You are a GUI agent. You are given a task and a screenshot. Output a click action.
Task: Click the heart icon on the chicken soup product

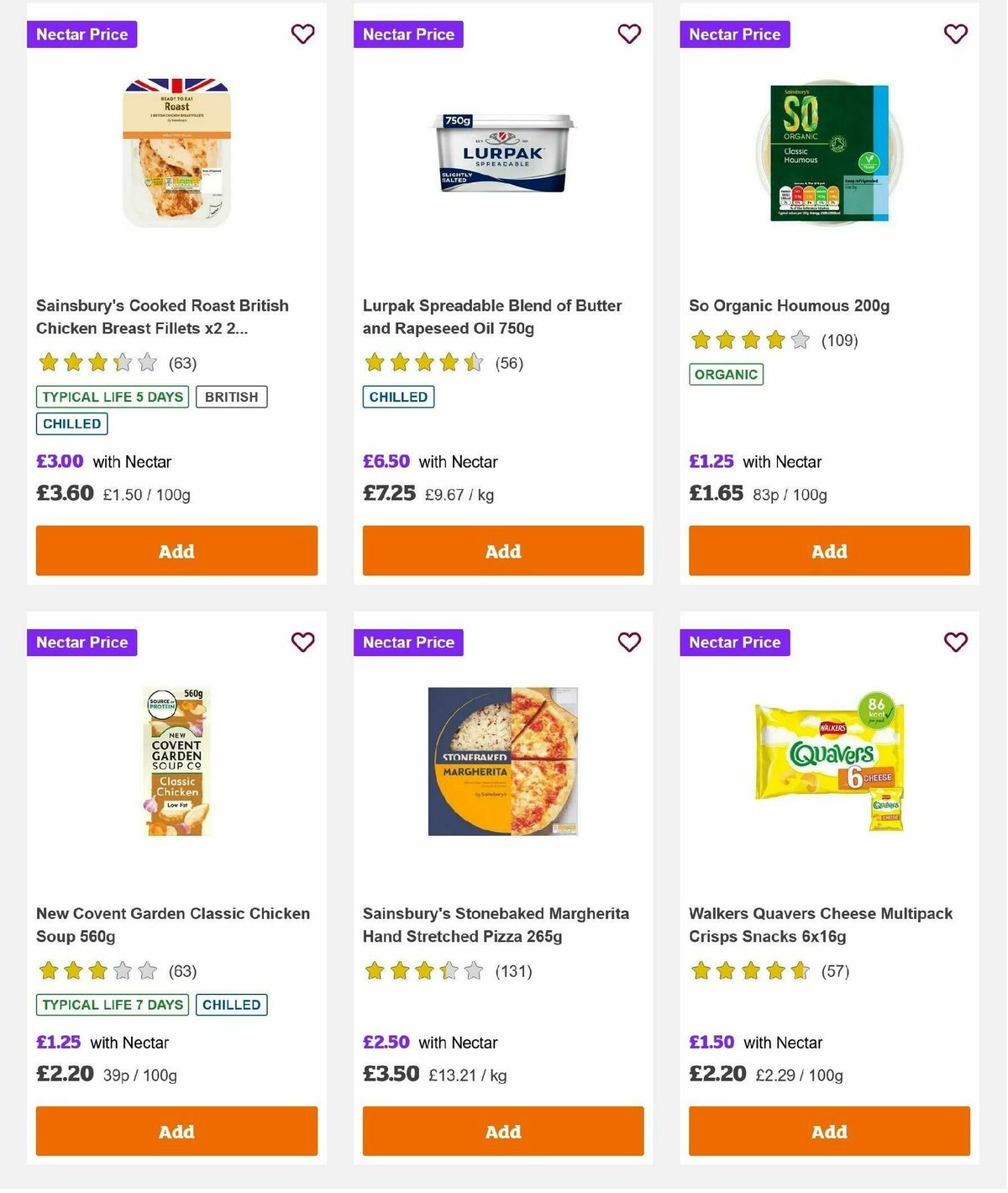click(x=302, y=642)
